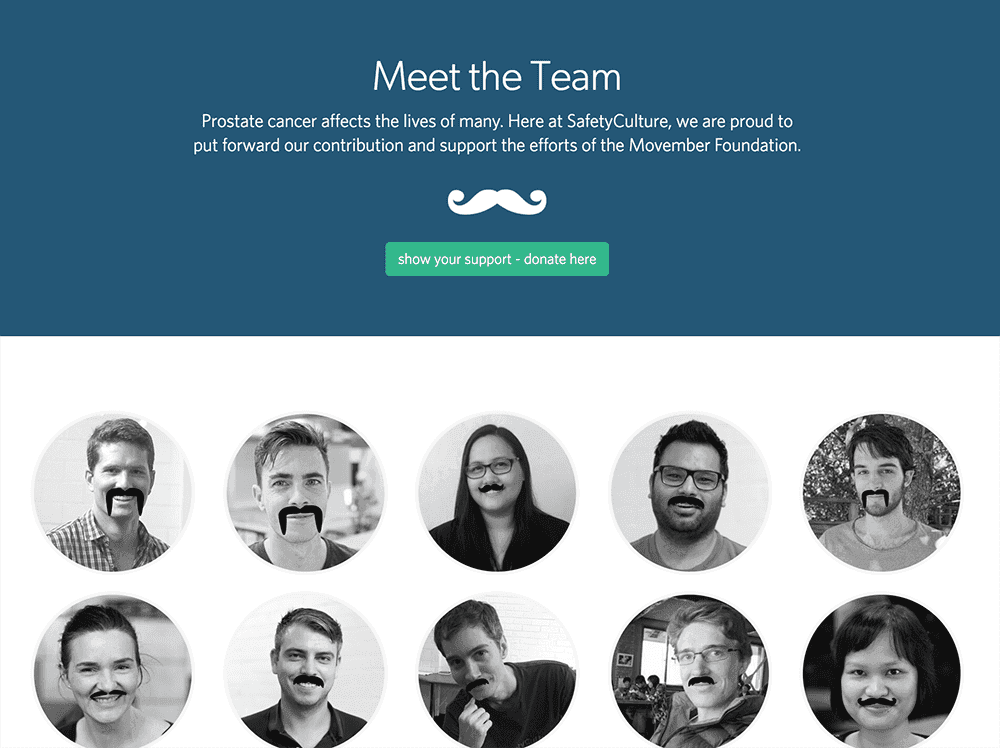Viewport: 1000px width, 748px height.
Task: Select photo of man in front of trees
Action: pos(881,492)
